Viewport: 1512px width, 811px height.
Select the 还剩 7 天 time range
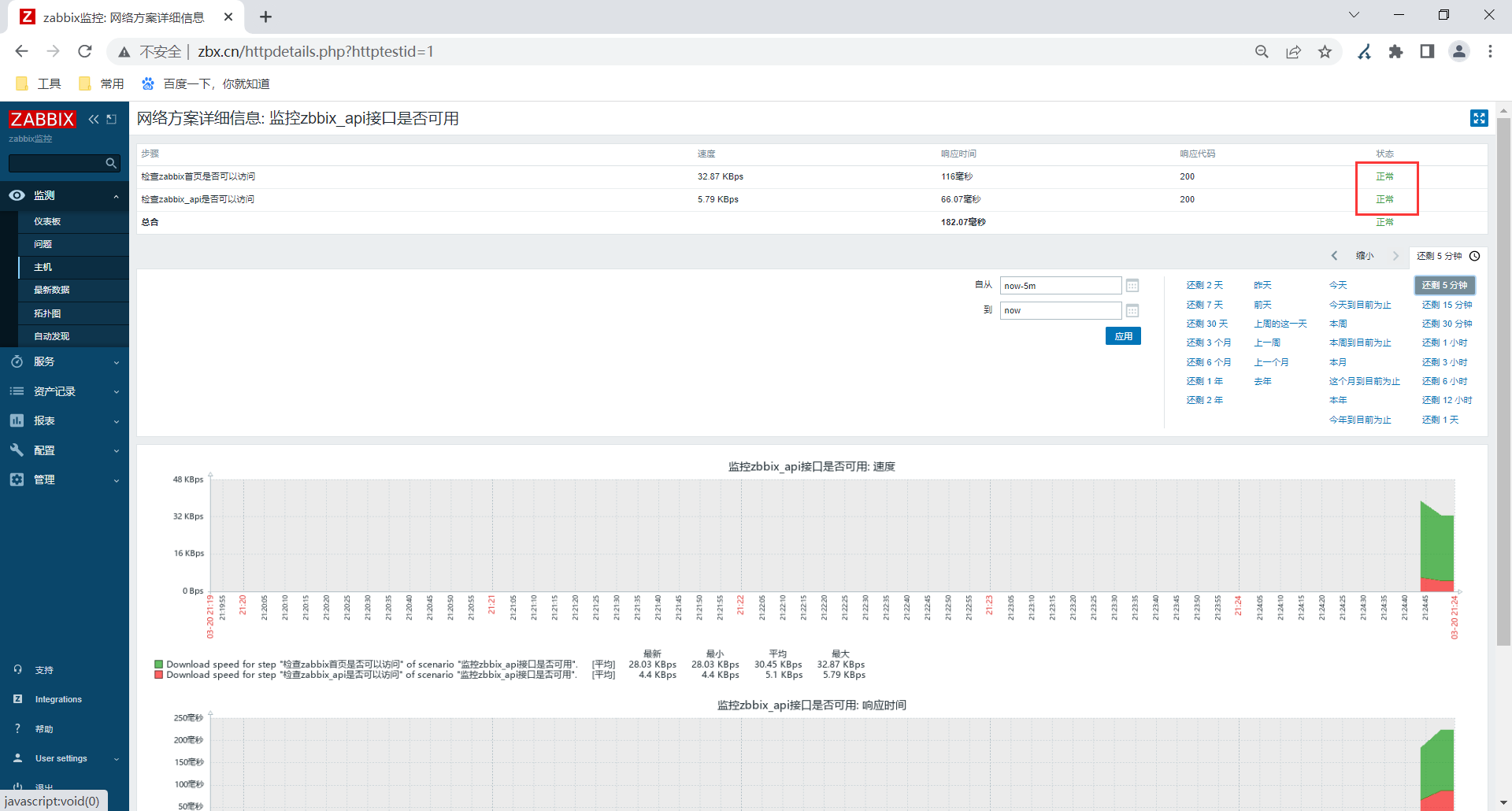[1205, 305]
